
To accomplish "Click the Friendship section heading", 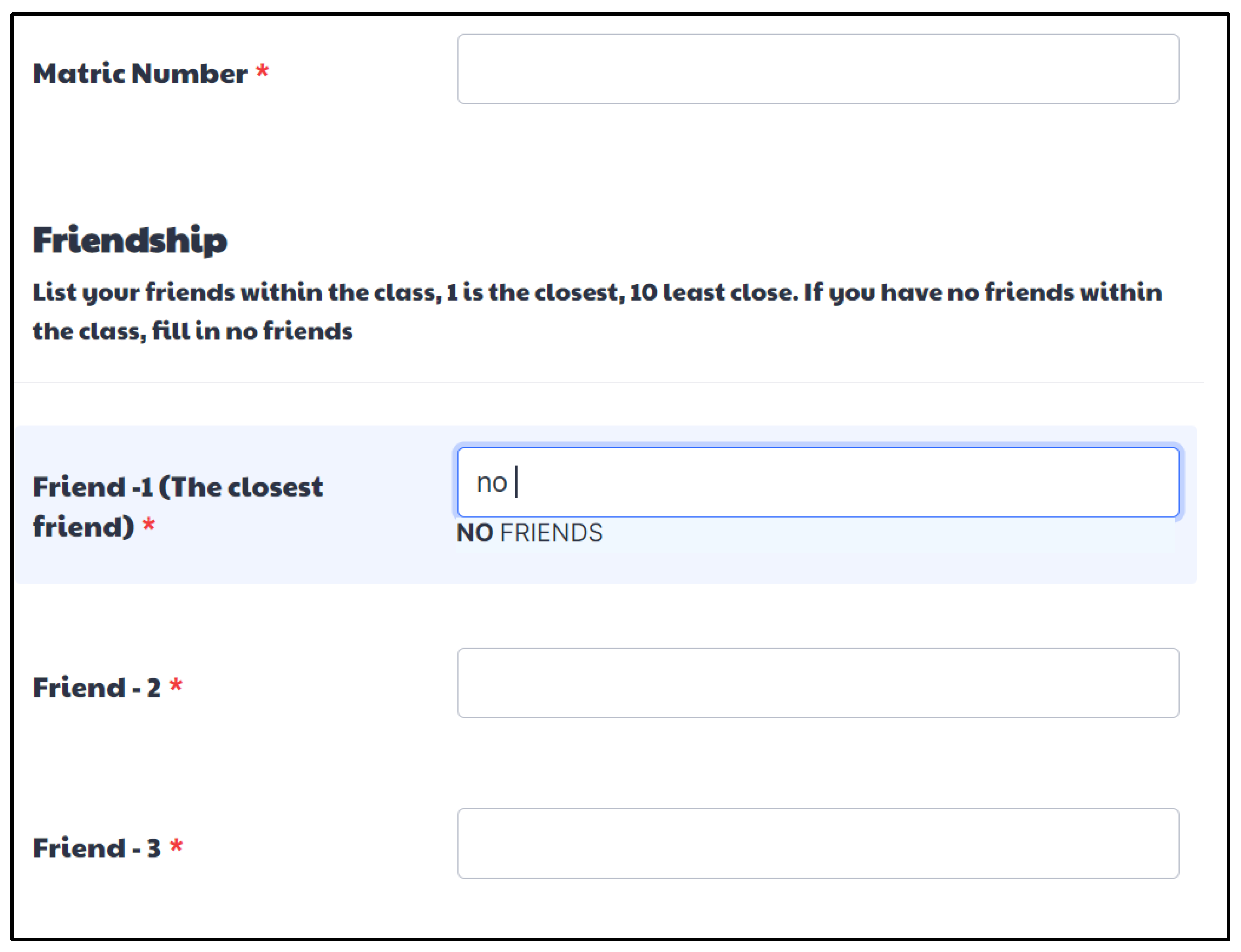I will [x=130, y=240].
